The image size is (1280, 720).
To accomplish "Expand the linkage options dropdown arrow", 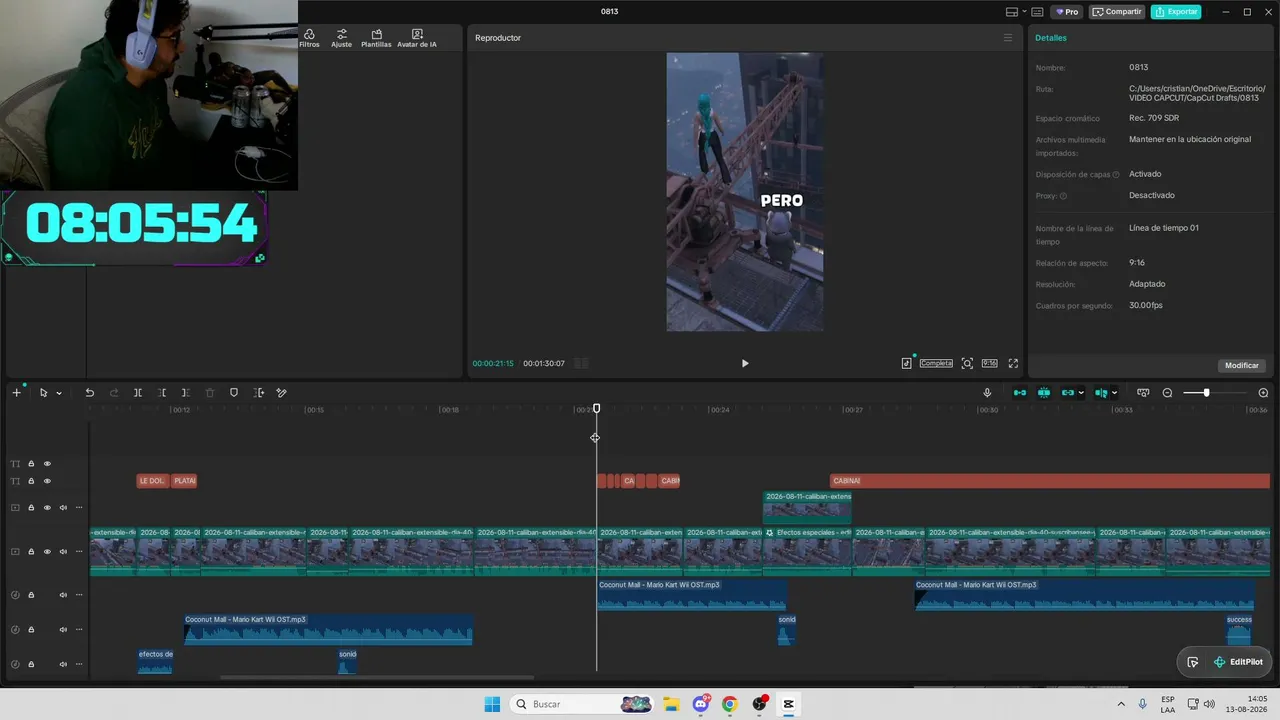I will (x=1081, y=393).
